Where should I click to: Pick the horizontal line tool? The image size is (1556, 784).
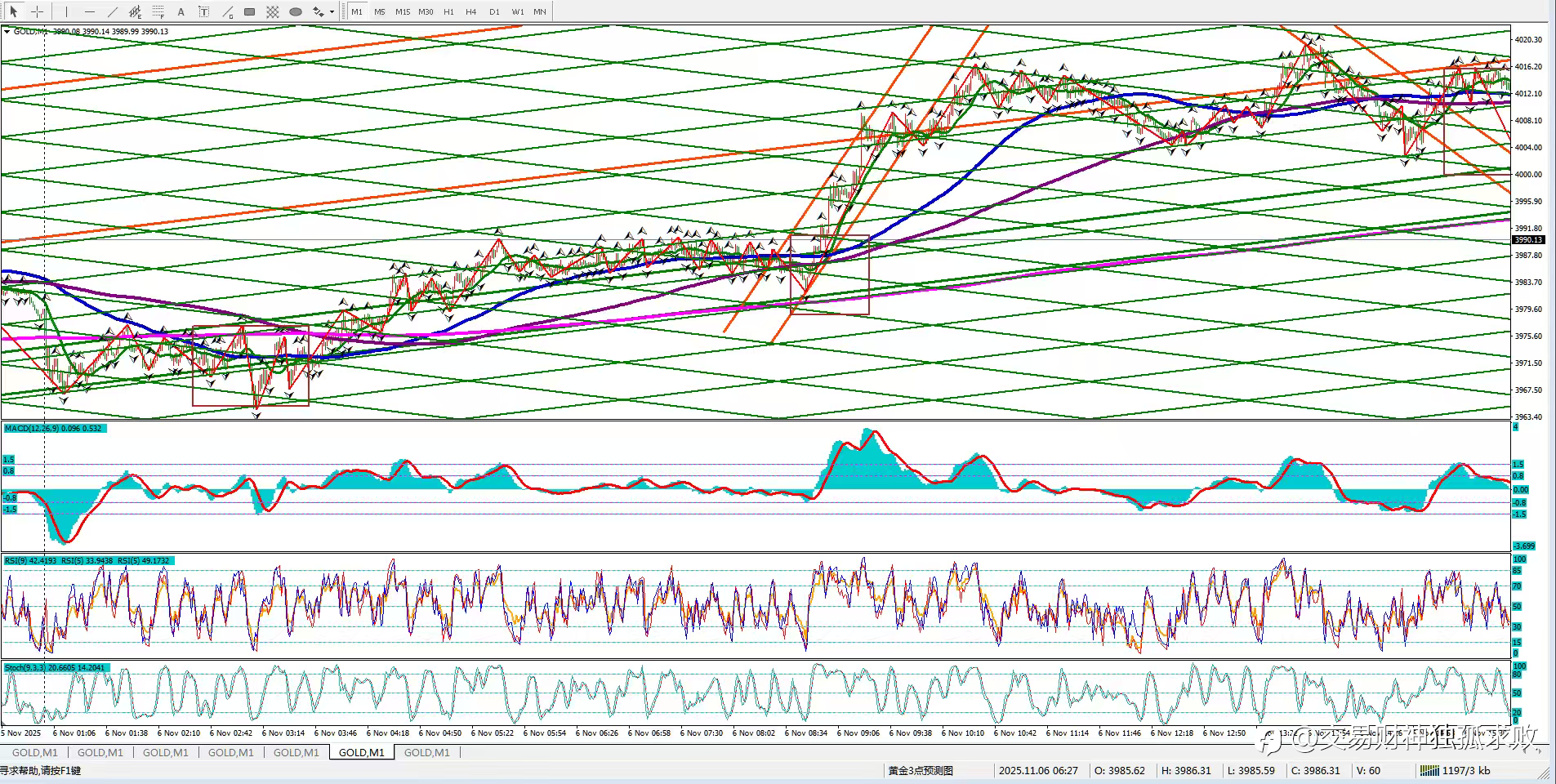coord(90,11)
